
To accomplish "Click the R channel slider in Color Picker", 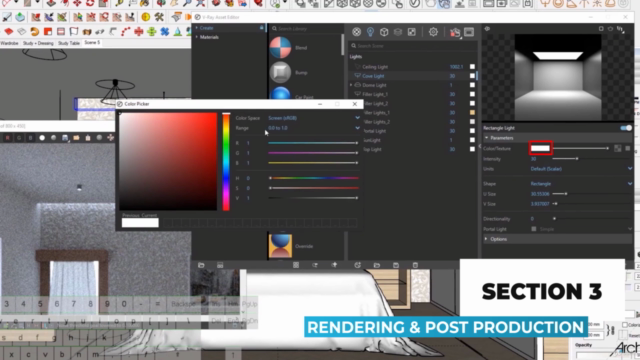I will (x=313, y=143).
